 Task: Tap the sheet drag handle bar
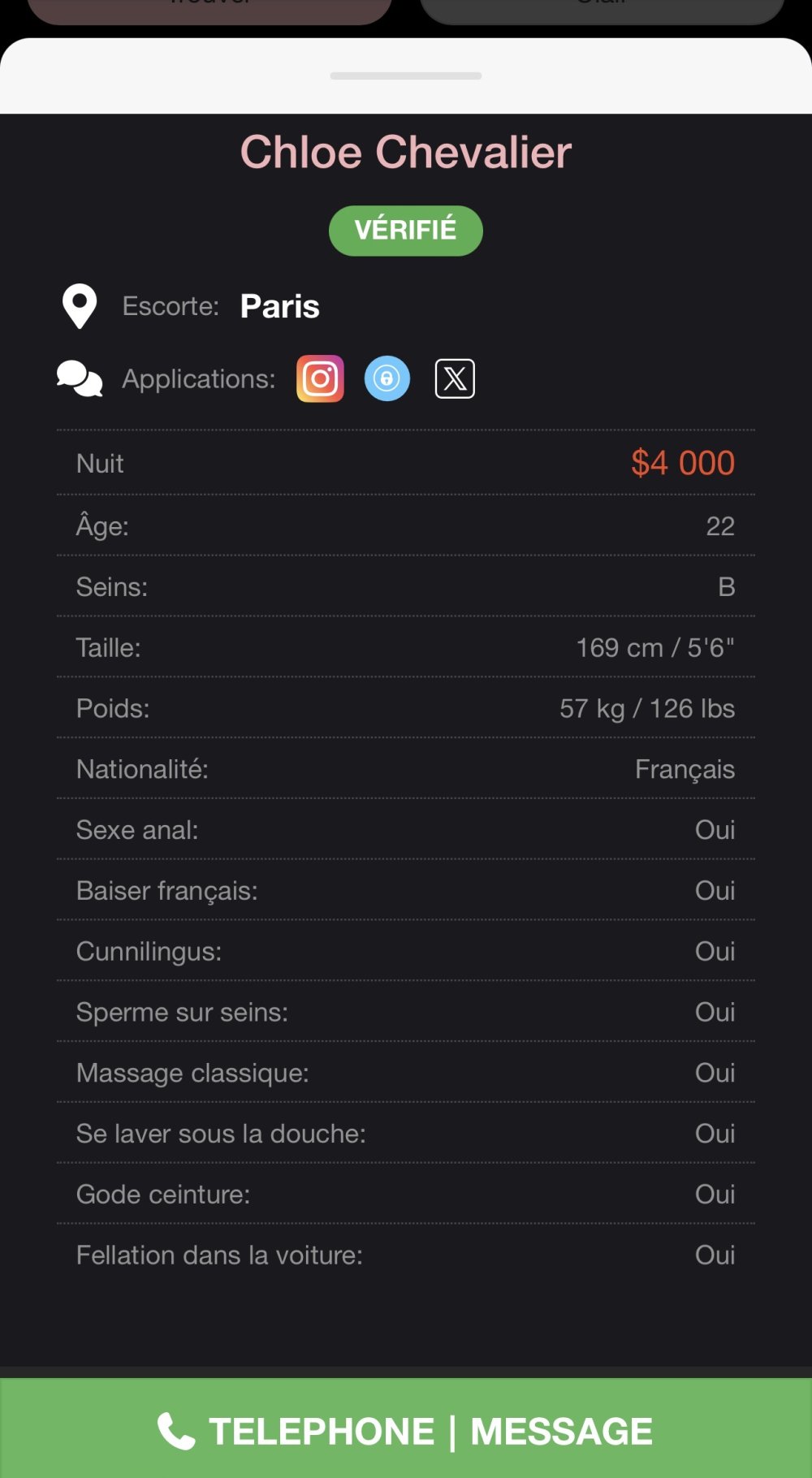[x=406, y=76]
